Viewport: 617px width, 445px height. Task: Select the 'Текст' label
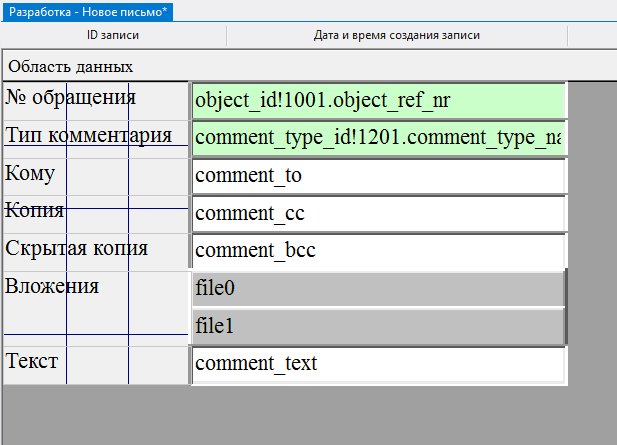(32, 360)
